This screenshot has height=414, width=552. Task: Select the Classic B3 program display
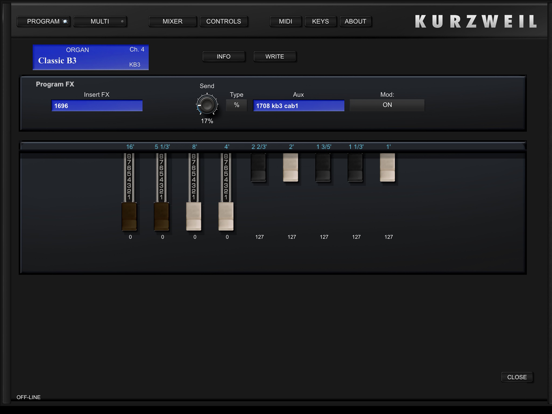(x=91, y=57)
